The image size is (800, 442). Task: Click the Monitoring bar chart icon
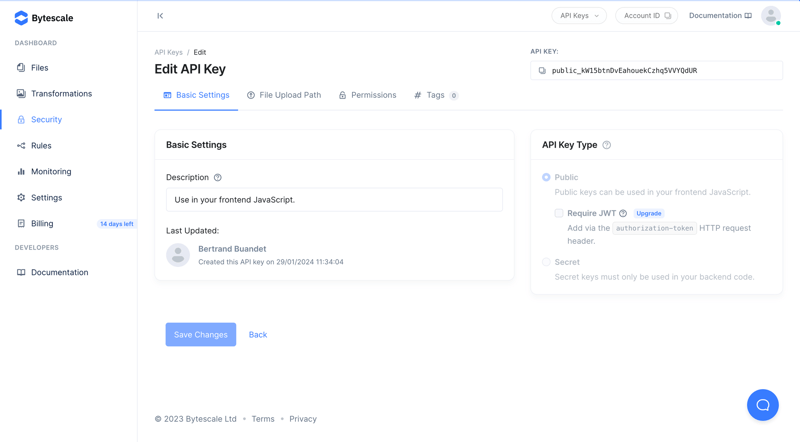coord(21,171)
